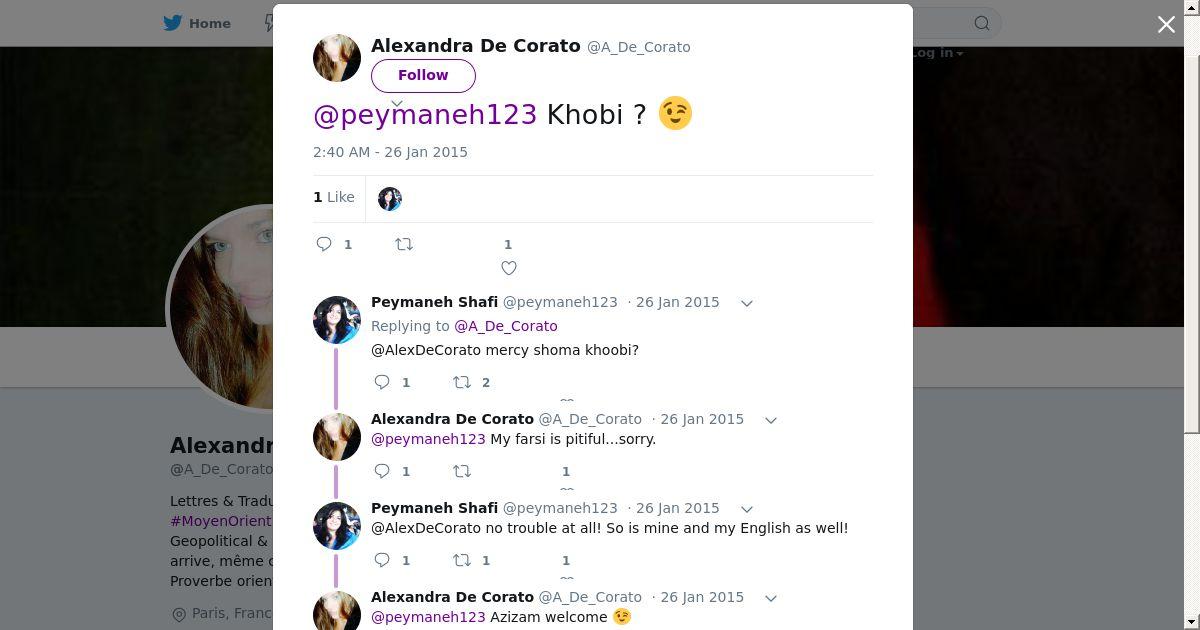Image resolution: width=1200 pixels, height=630 pixels.
Task: Open options chevron on 'Azizam welcome' tweet
Action: 770,598
